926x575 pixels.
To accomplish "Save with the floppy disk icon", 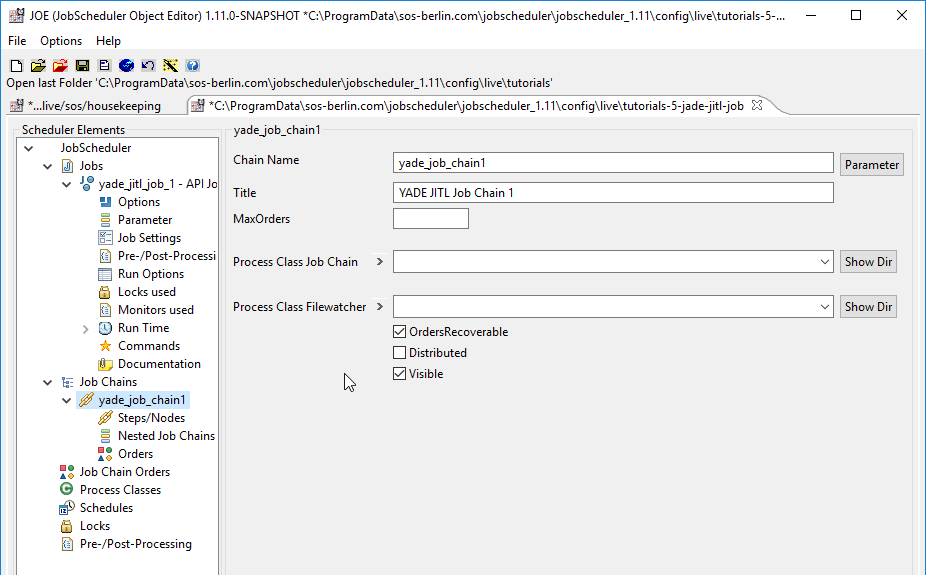I will 83,66.
